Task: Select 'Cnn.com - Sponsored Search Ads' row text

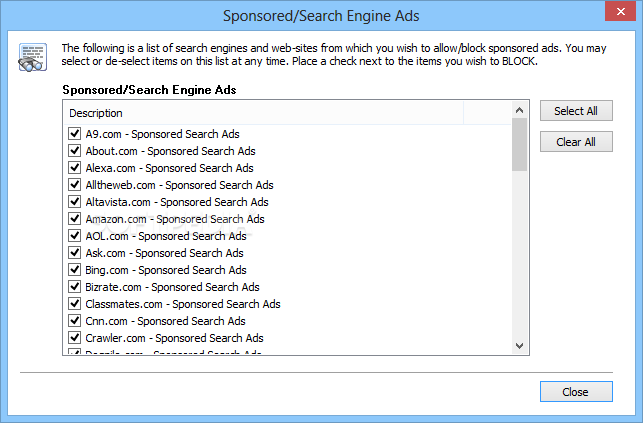Action: [165, 321]
